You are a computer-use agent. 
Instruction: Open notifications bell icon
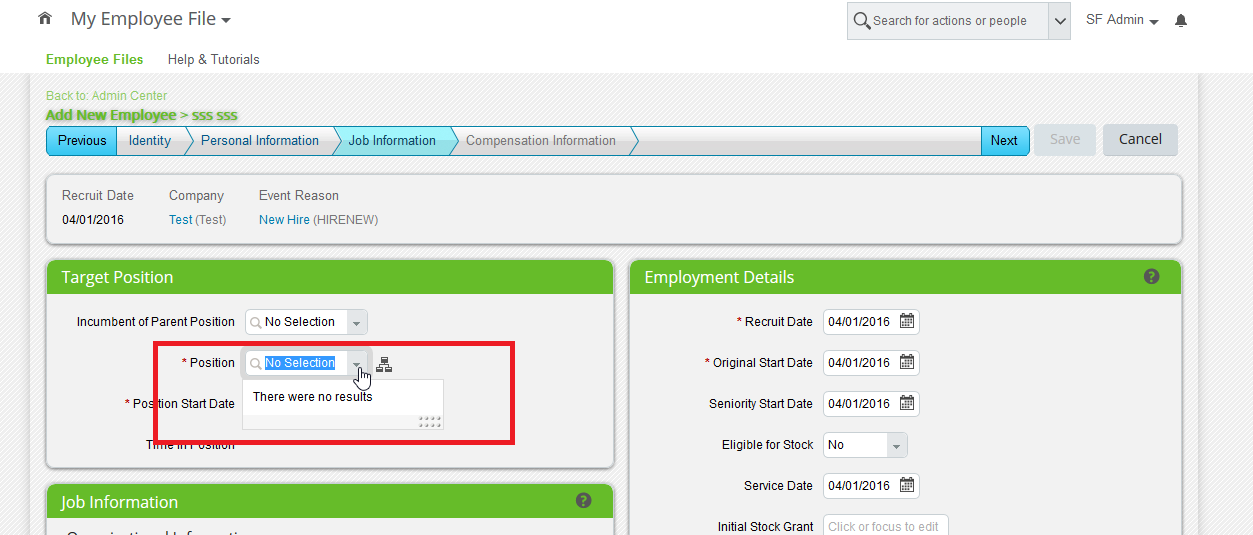coord(1181,20)
